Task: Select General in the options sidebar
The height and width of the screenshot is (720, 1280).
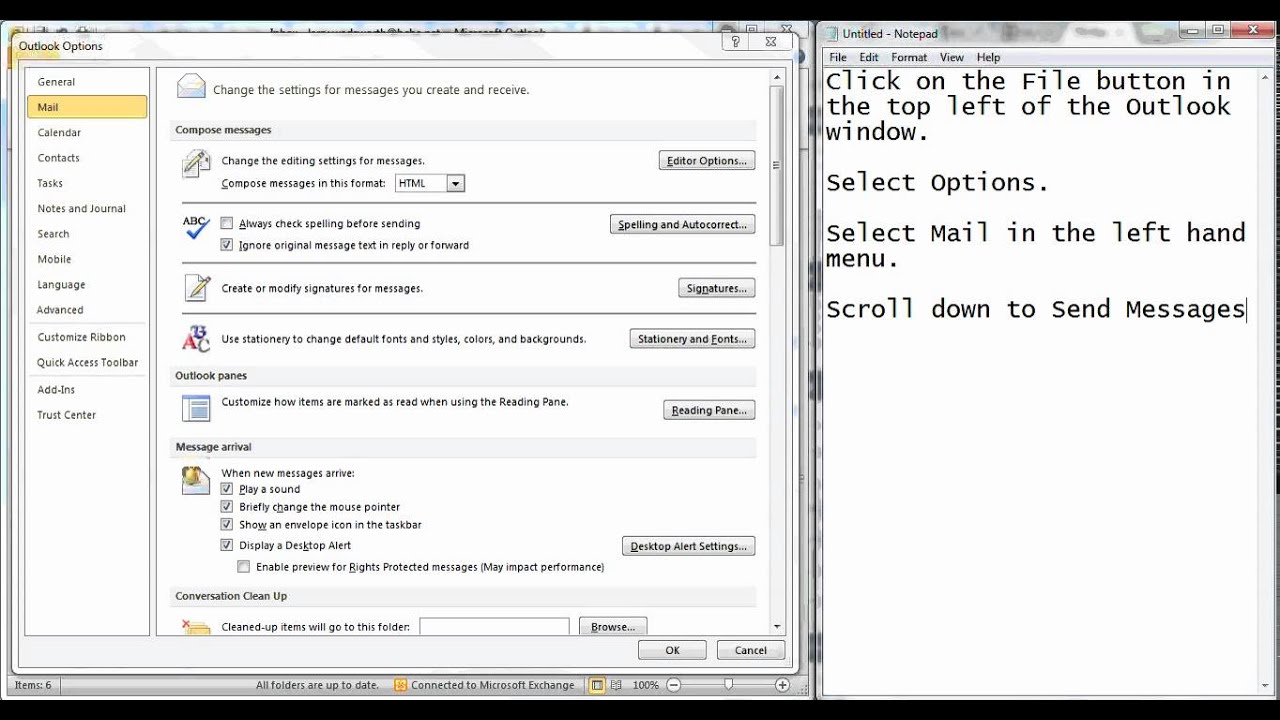Action: point(87,82)
